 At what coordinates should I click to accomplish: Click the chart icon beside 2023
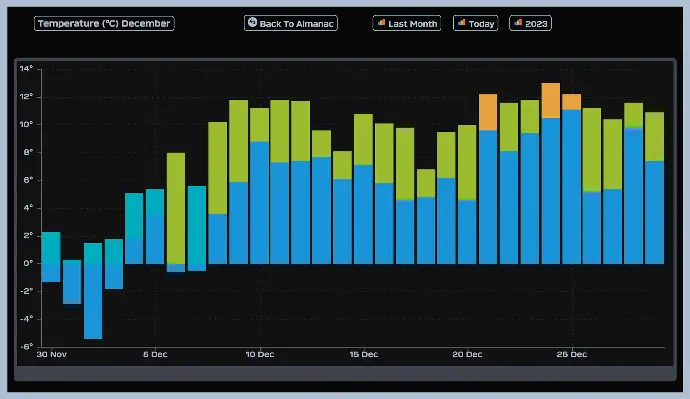[518, 22]
